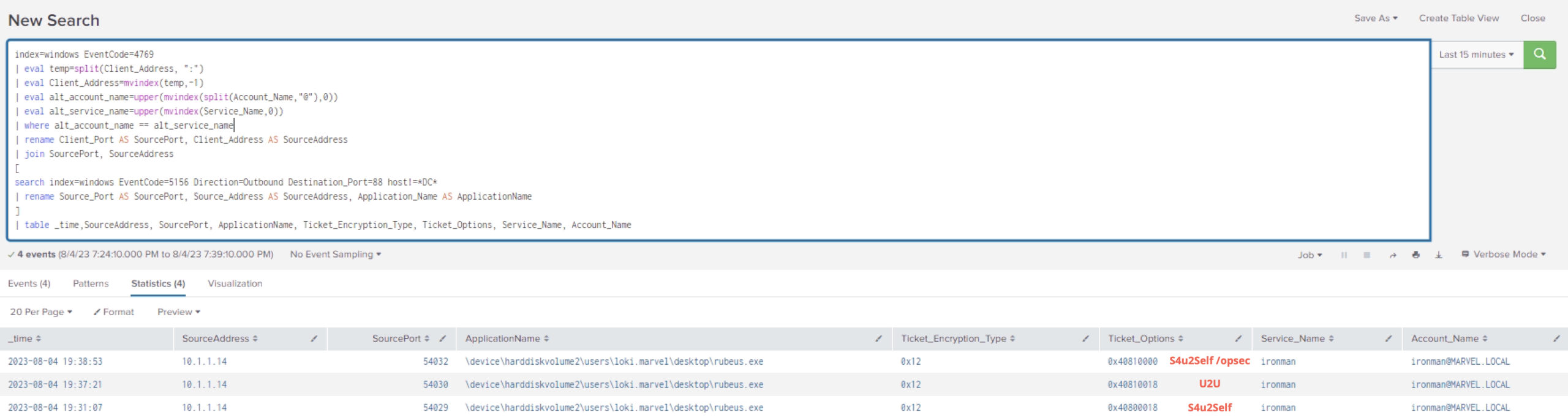The height and width of the screenshot is (418, 1568).
Task: Edit Account_Name column formatting with the pencil
Action: pos(1556,338)
